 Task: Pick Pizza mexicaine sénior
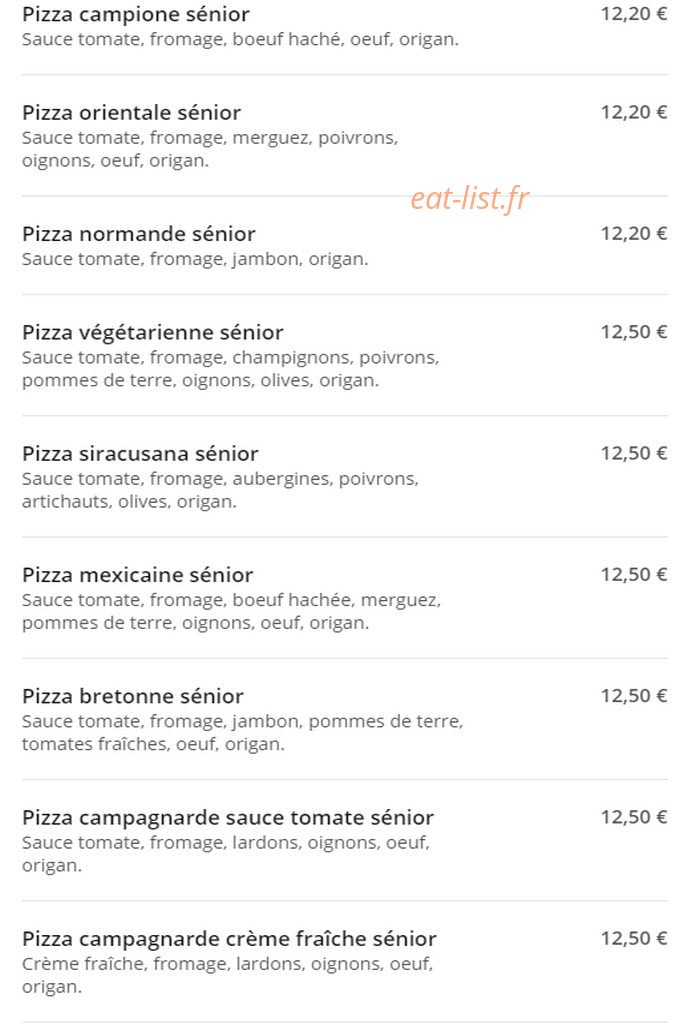[138, 575]
